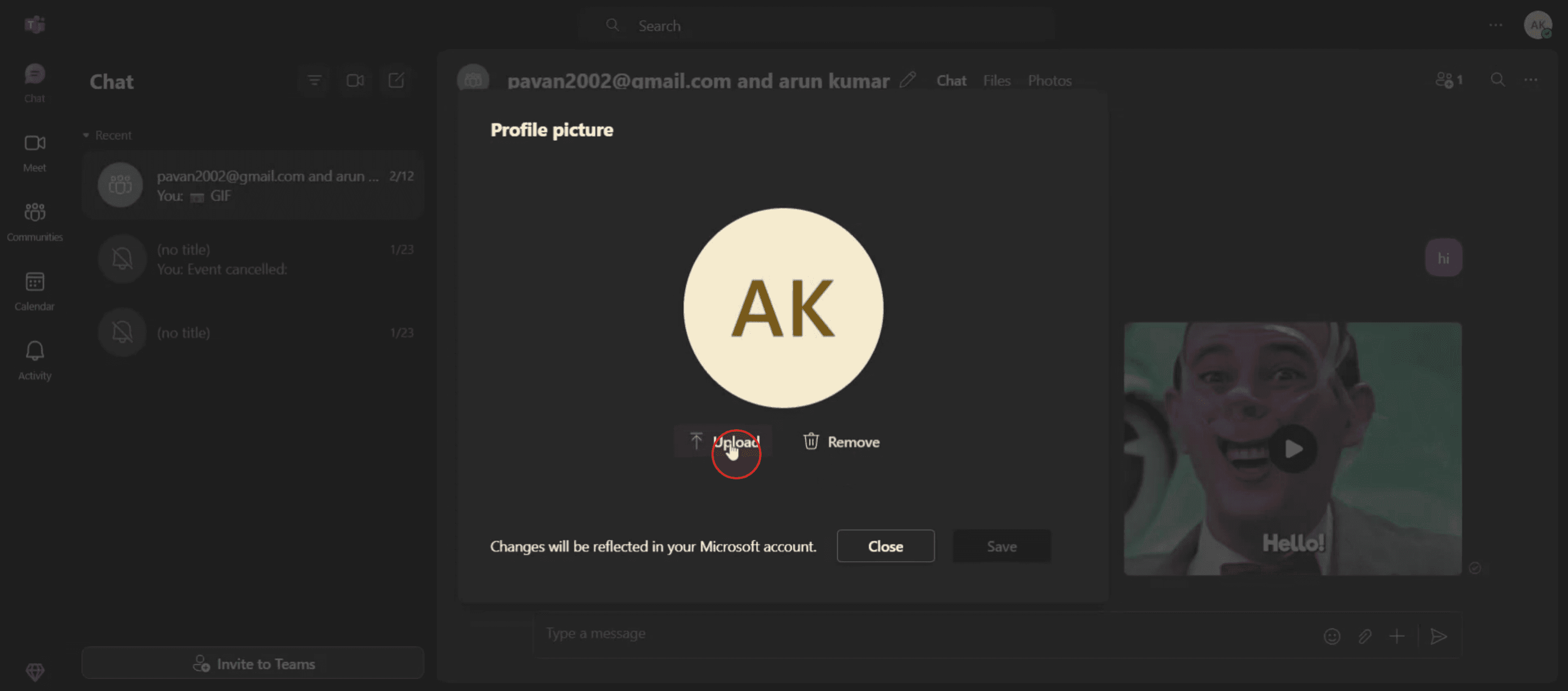
Task: Click Remove to delete the profile picture
Action: [x=841, y=442]
